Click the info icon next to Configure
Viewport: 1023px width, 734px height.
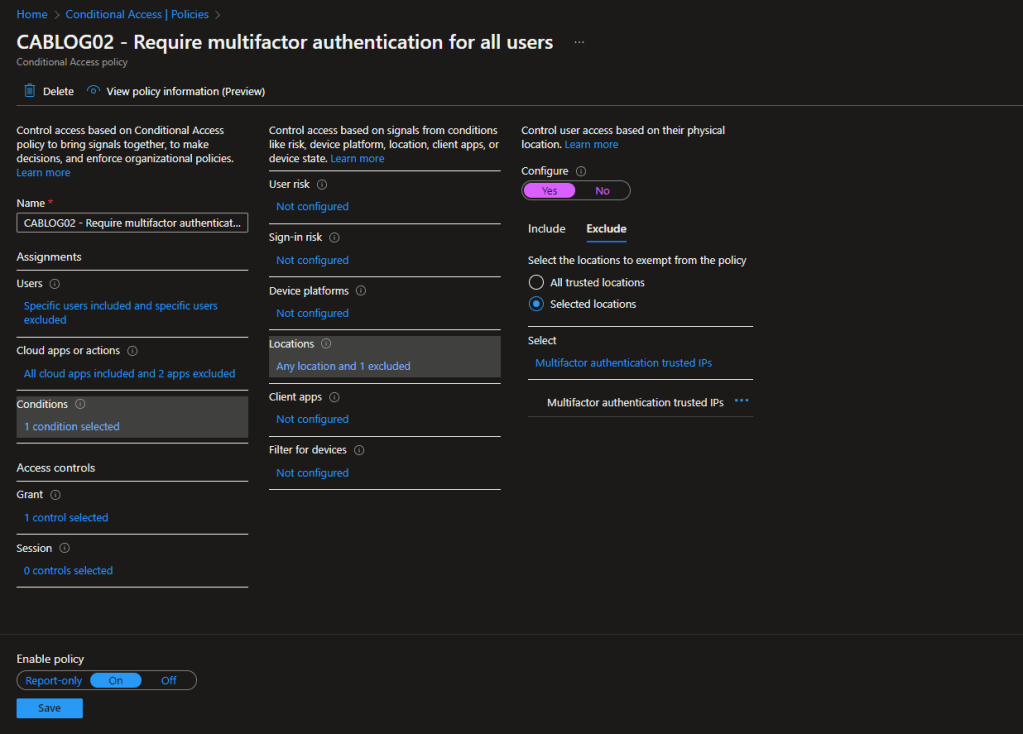pyautogui.click(x=581, y=171)
